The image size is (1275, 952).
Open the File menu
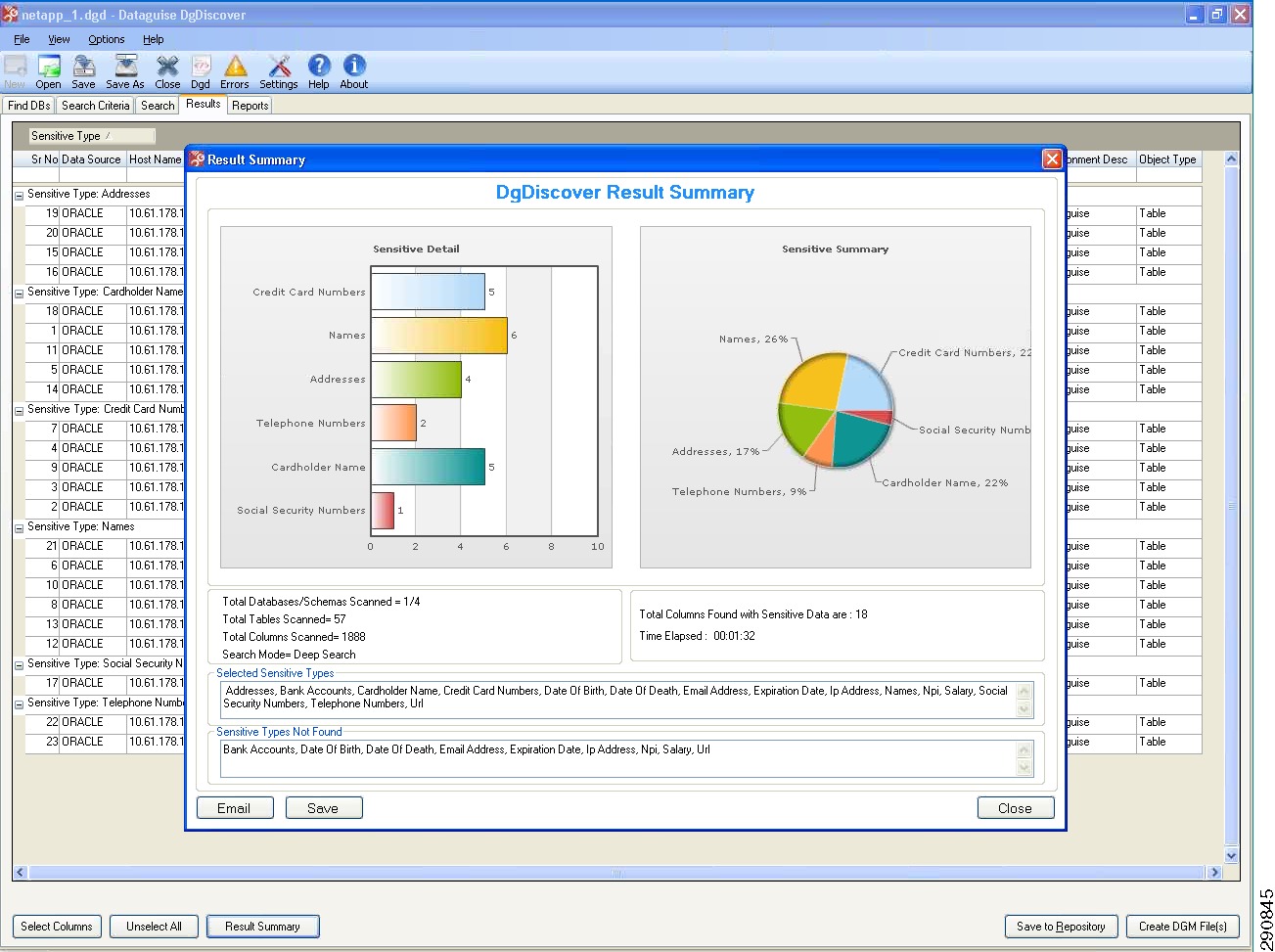pyautogui.click(x=22, y=39)
